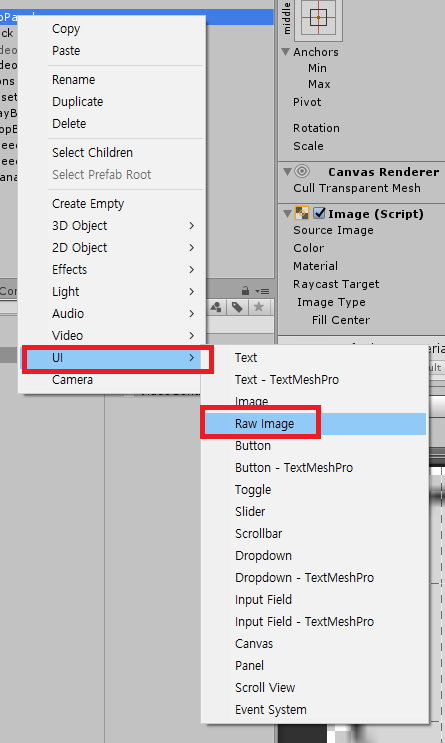445x743 pixels.
Task: Create a plain Input Field element
Action: pos(263,600)
